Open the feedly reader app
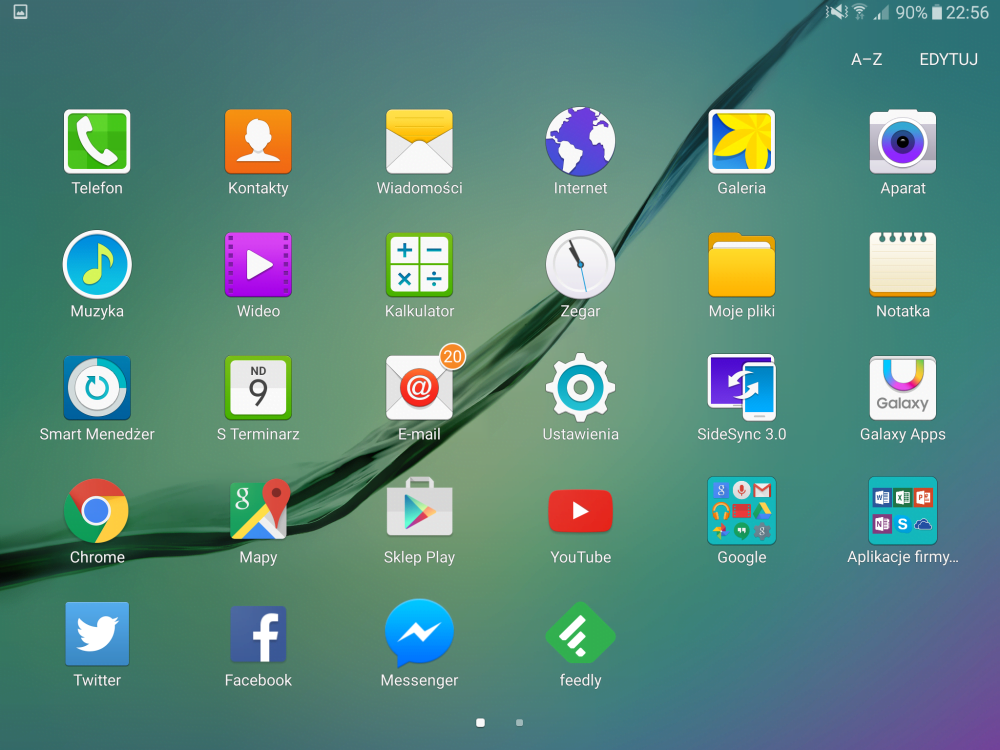1000x750 pixels. 580,634
